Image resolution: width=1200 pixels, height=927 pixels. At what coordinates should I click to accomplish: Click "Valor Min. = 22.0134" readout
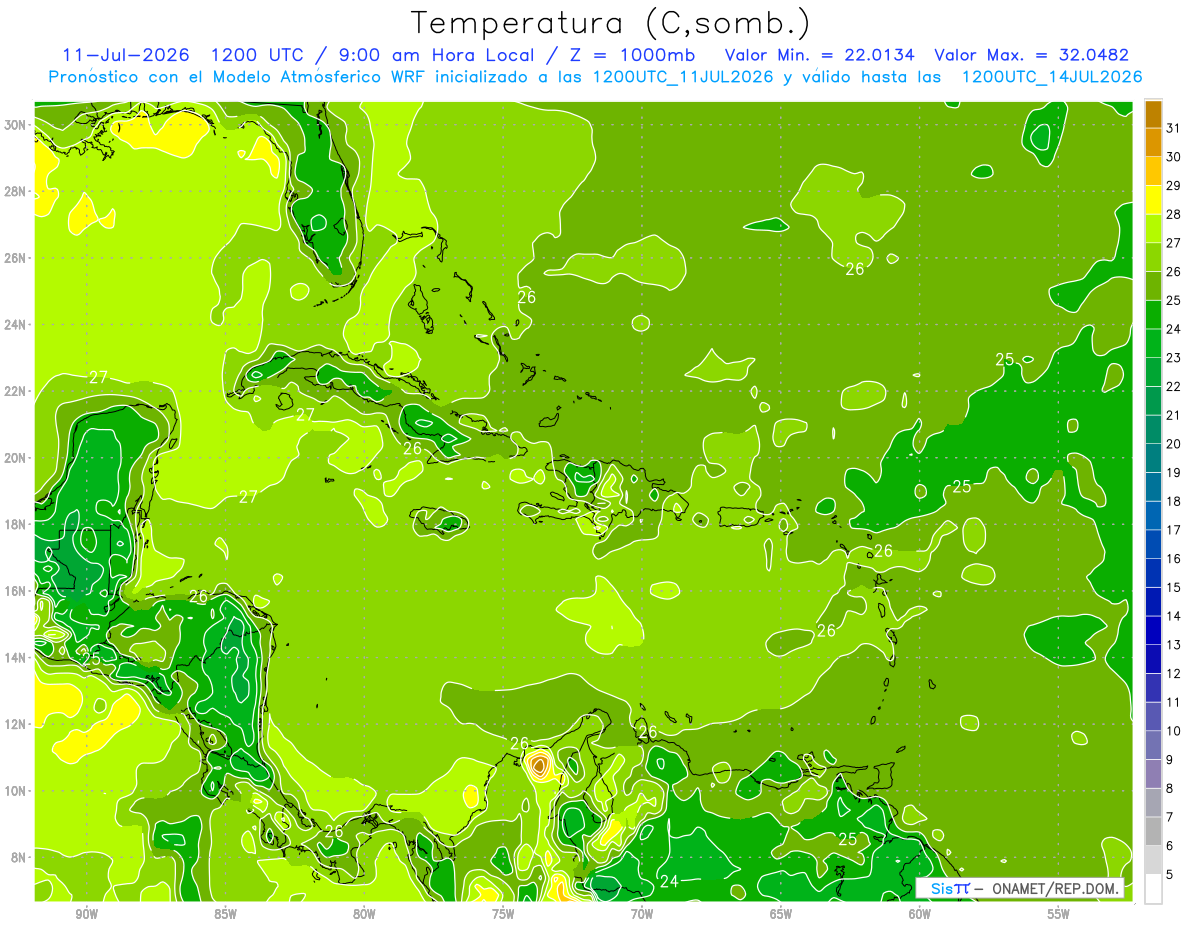(x=819, y=55)
